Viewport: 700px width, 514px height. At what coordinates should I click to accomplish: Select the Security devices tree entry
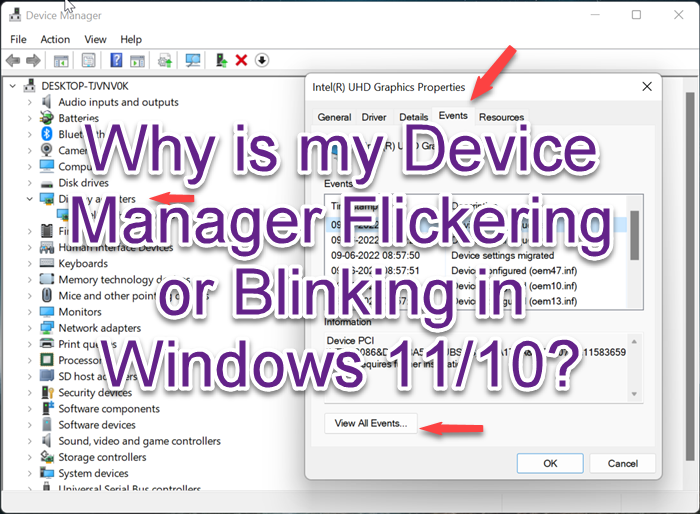(x=95, y=393)
